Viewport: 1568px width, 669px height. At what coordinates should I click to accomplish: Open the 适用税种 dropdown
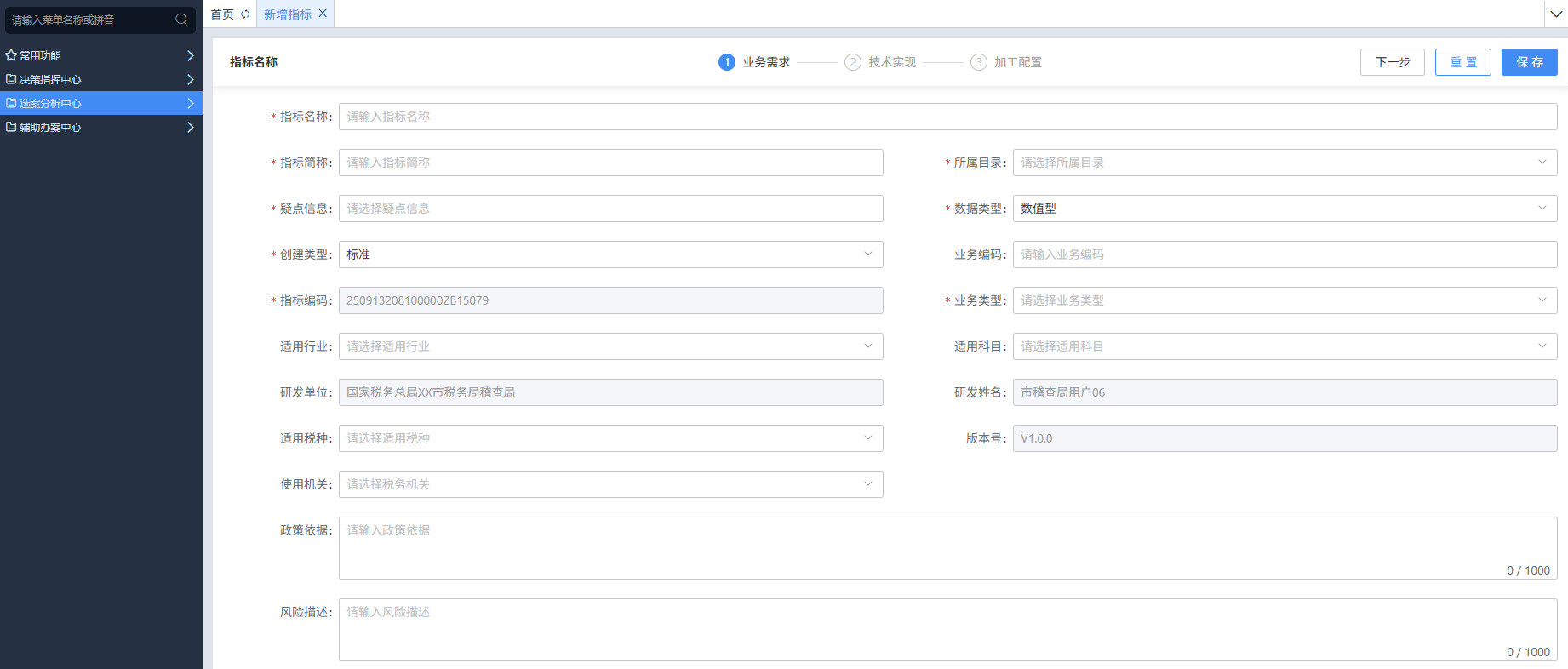(610, 438)
